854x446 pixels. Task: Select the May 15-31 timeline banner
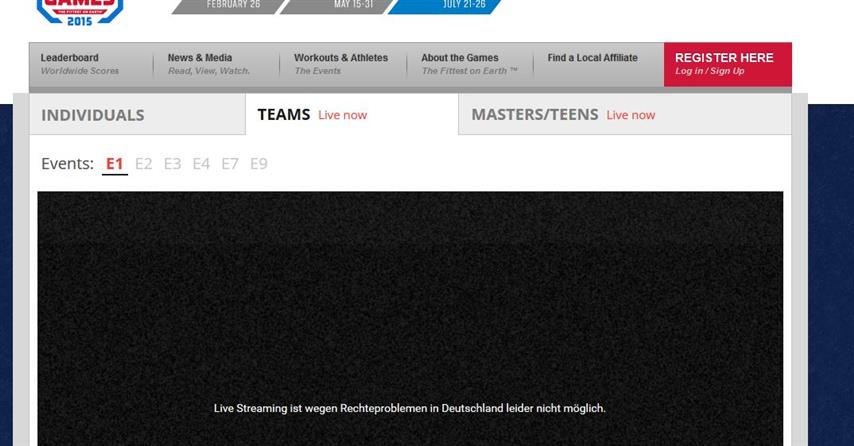tap(337, 6)
